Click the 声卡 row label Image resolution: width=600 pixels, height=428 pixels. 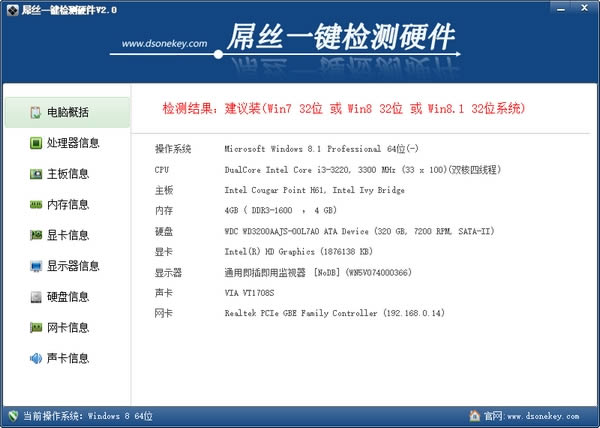pyautogui.click(x=164, y=293)
